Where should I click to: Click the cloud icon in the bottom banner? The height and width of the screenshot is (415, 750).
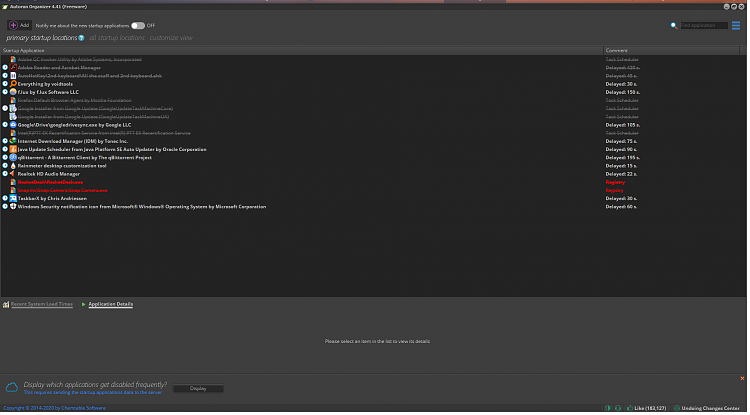coord(12,389)
